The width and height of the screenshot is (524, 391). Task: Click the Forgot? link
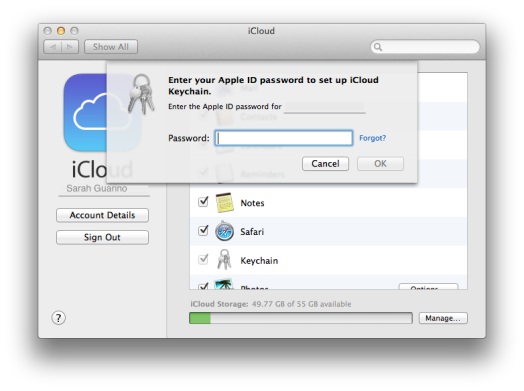[372, 138]
